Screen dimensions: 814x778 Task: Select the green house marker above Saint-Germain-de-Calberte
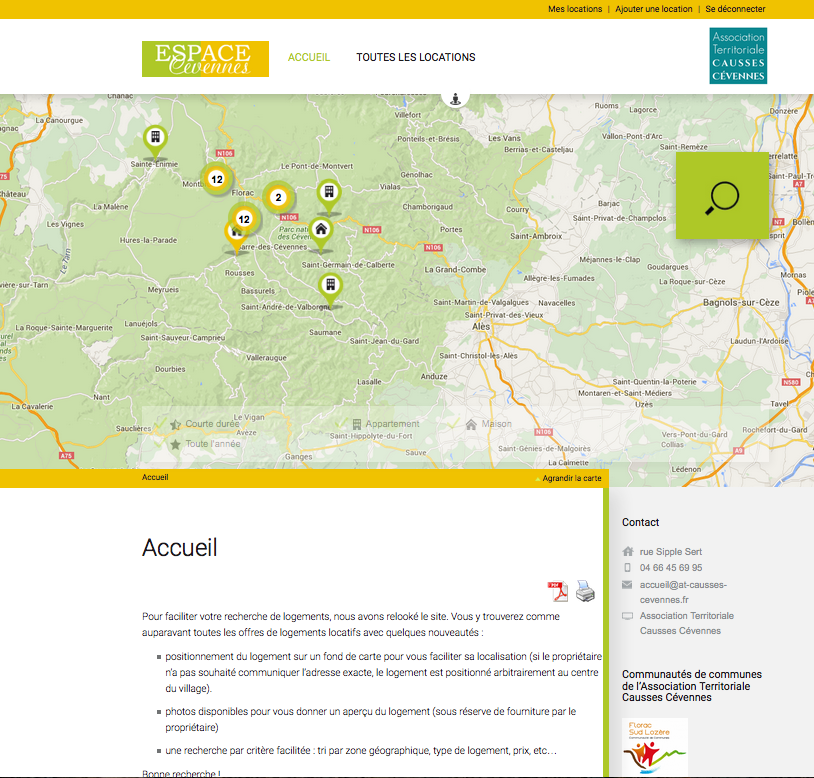tap(321, 233)
